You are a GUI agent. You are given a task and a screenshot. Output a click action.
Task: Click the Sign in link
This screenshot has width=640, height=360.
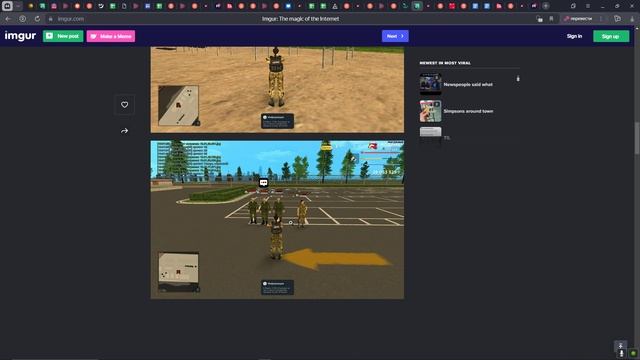pos(574,36)
